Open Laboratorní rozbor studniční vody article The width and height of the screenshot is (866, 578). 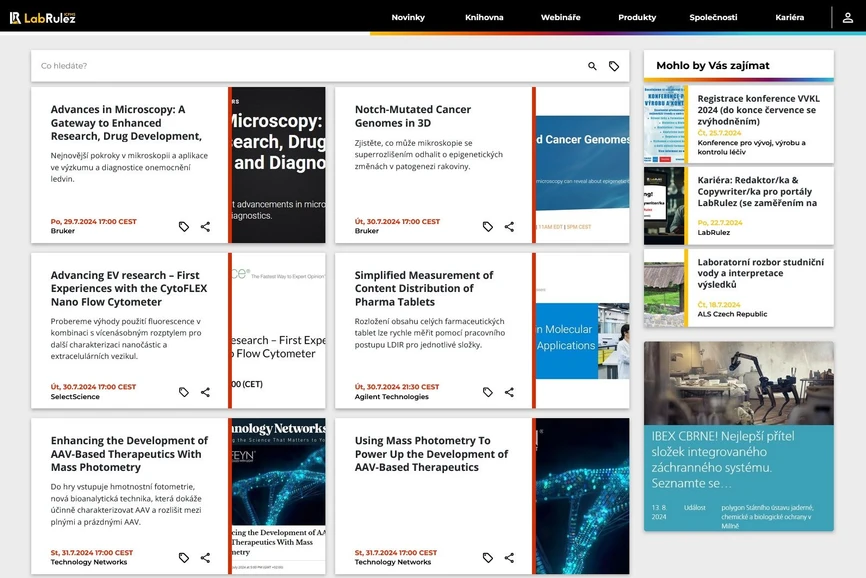(761, 273)
